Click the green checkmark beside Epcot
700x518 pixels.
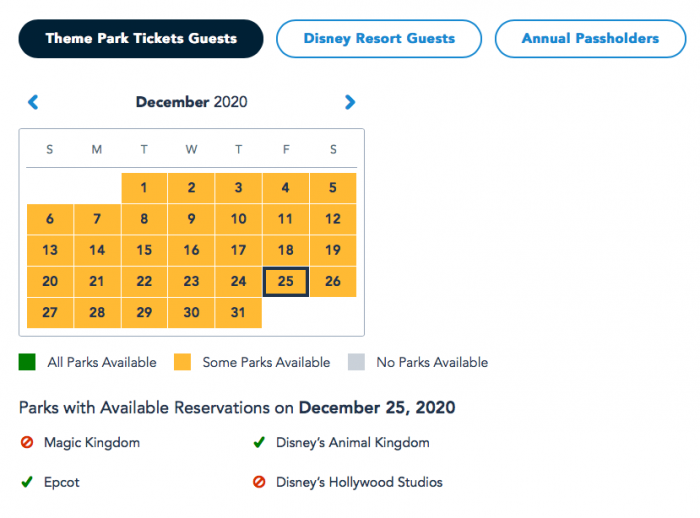pos(27,482)
